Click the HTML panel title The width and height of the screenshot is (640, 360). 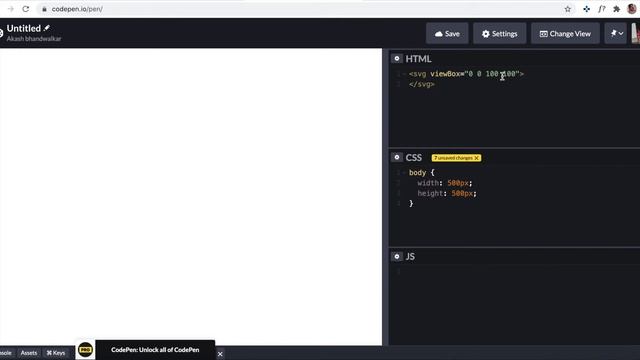[x=418, y=59]
